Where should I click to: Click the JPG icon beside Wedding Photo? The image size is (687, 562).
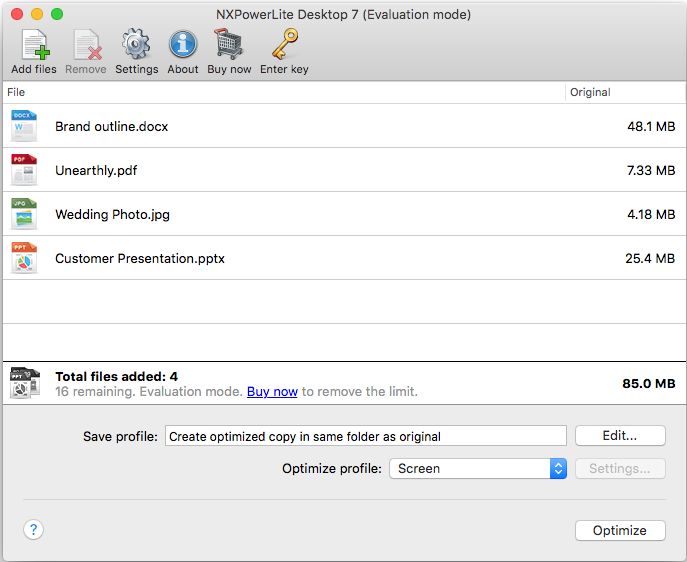[24, 214]
